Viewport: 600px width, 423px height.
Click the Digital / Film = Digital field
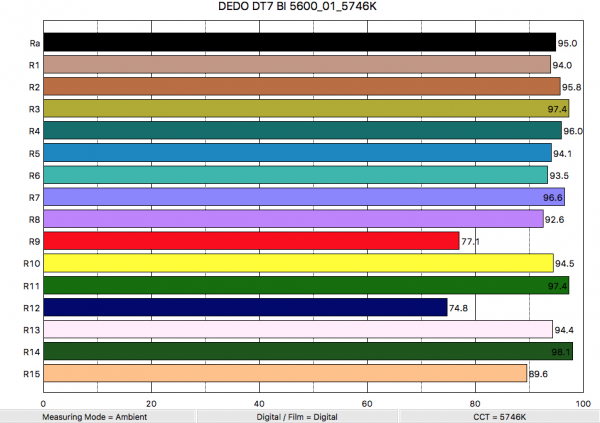(x=297, y=415)
